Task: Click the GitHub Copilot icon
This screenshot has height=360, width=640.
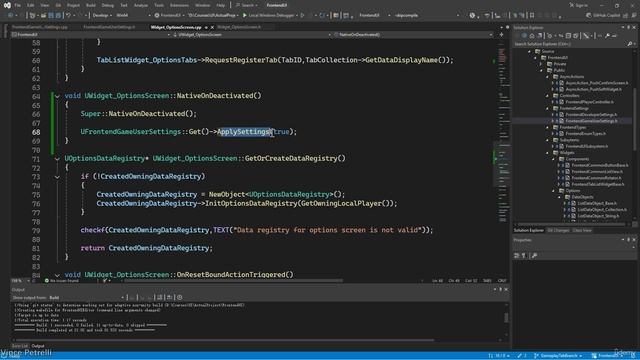Action: [x=588, y=15]
